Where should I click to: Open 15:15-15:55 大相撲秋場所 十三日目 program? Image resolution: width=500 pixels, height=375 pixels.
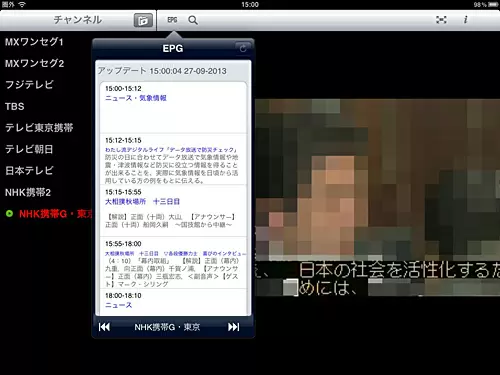173,211
